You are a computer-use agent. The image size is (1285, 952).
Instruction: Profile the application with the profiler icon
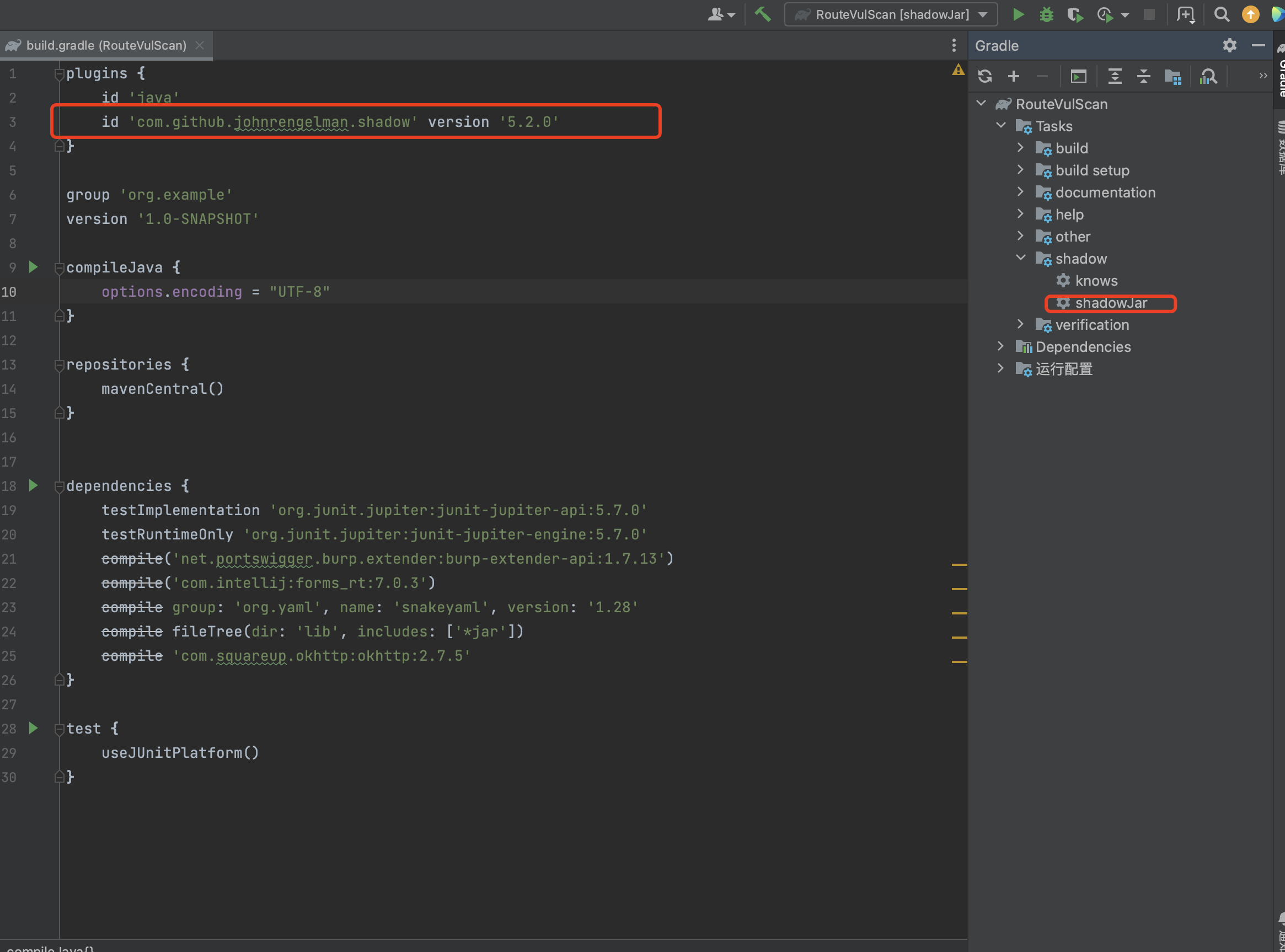click(x=1105, y=14)
